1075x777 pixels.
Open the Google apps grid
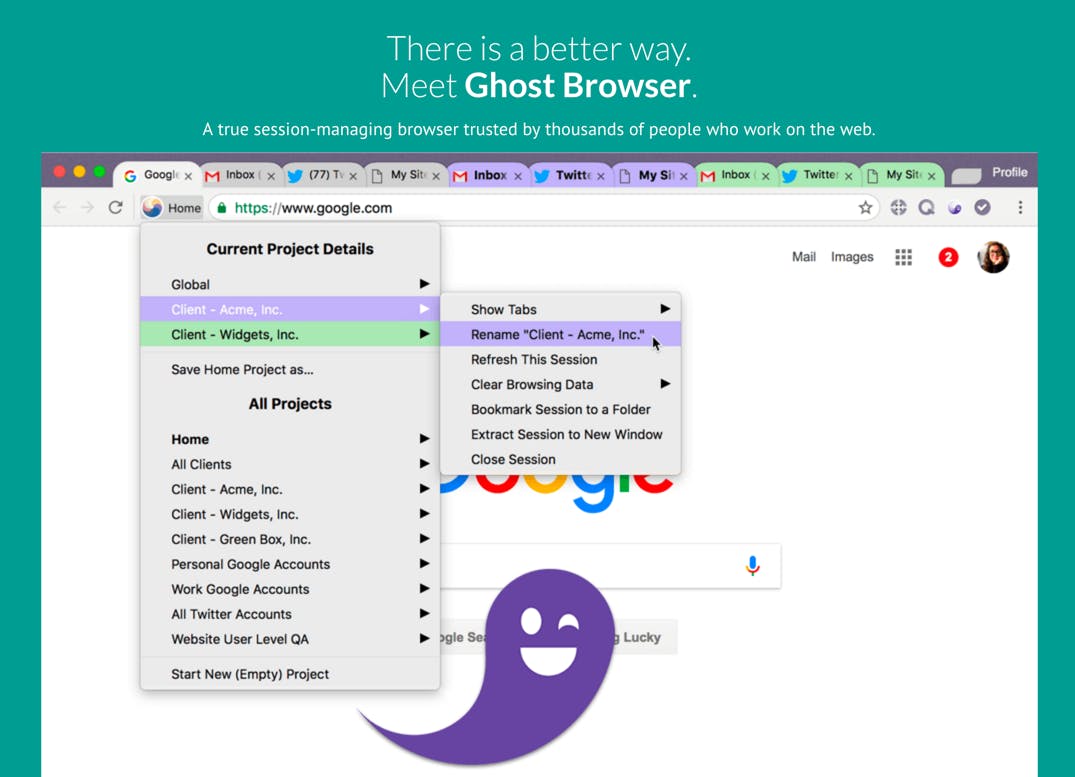904,257
